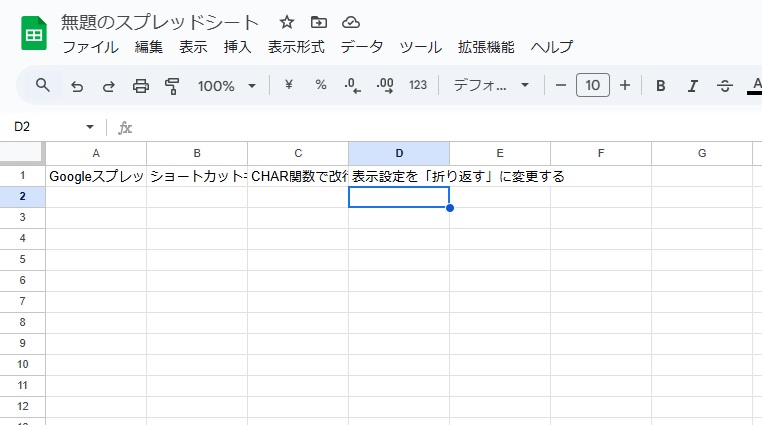Click the search menus magnifier icon
762x425 pixels.
coord(43,85)
